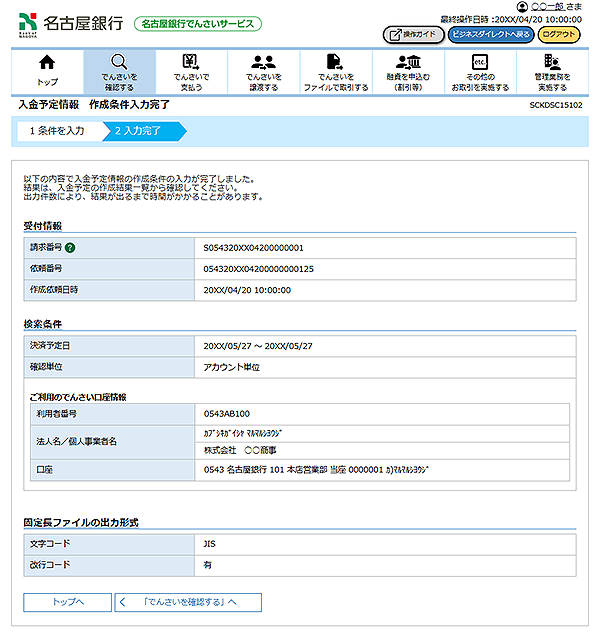Click the トップへ button at bottom
This screenshot has width=600, height=632.
(x=67, y=602)
